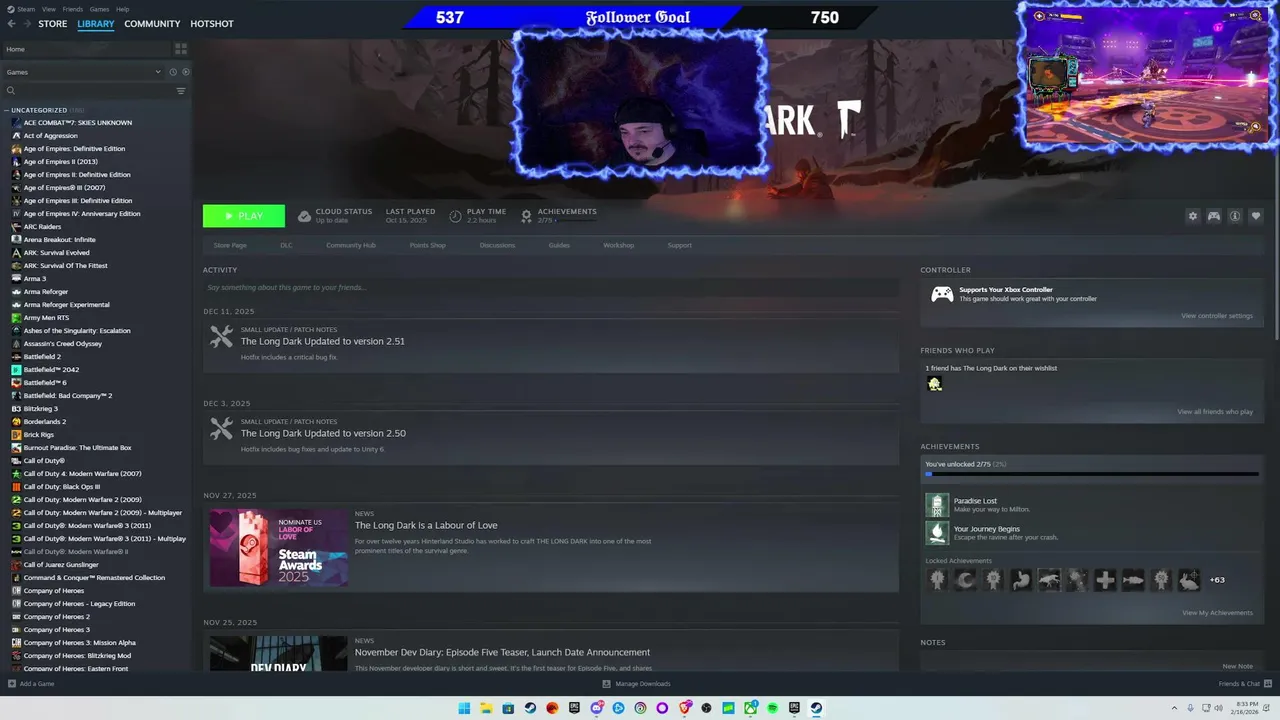
Task: Open the Friends menu
Action: tap(73, 9)
